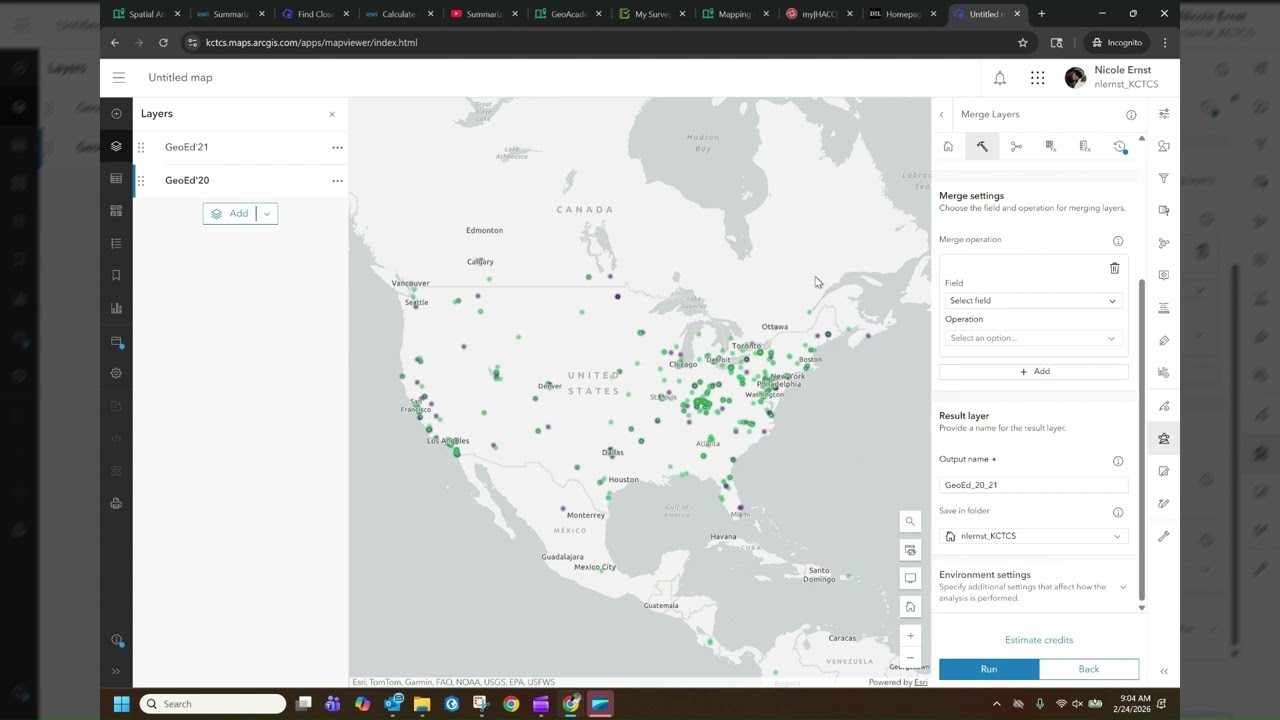Open the hamburger menu beside Untitled map

(x=119, y=78)
